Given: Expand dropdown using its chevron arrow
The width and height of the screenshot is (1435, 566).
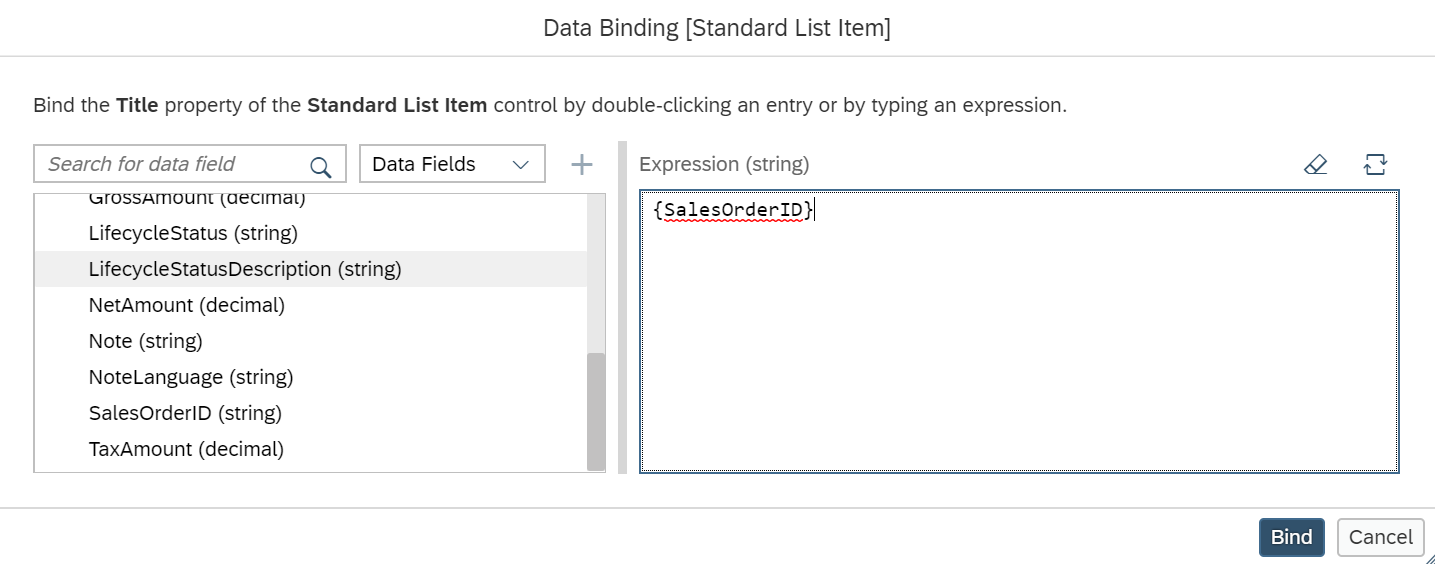Looking at the screenshot, I should click(x=520, y=165).
